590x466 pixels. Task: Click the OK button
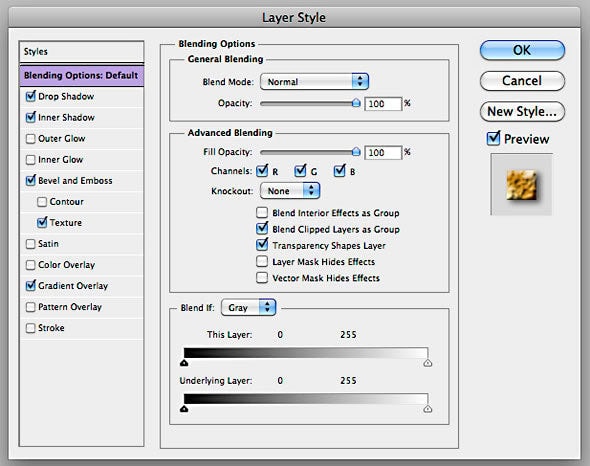(522, 50)
